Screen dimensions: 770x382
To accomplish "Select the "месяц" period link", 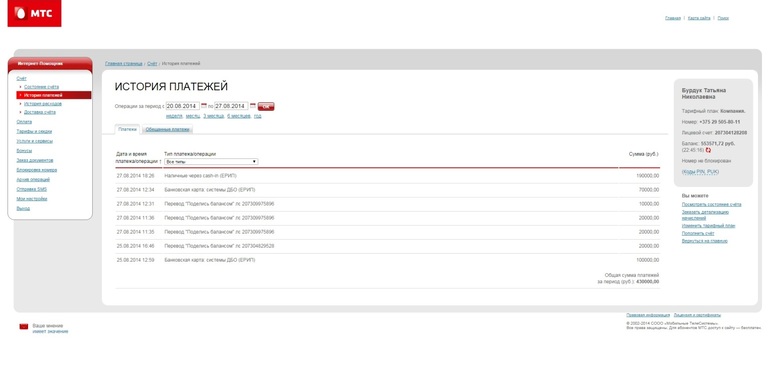I will point(192,116).
